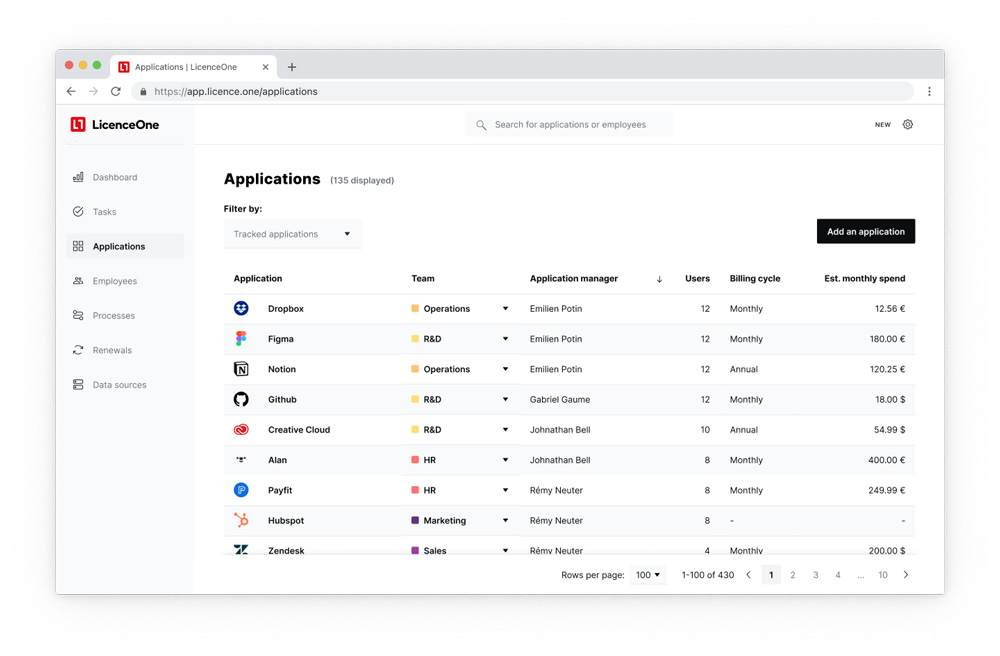Select Applications in the sidebar
Image resolution: width=1000 pixels, height=656 pixels.
pyautogui.click(x=125, y=246)
